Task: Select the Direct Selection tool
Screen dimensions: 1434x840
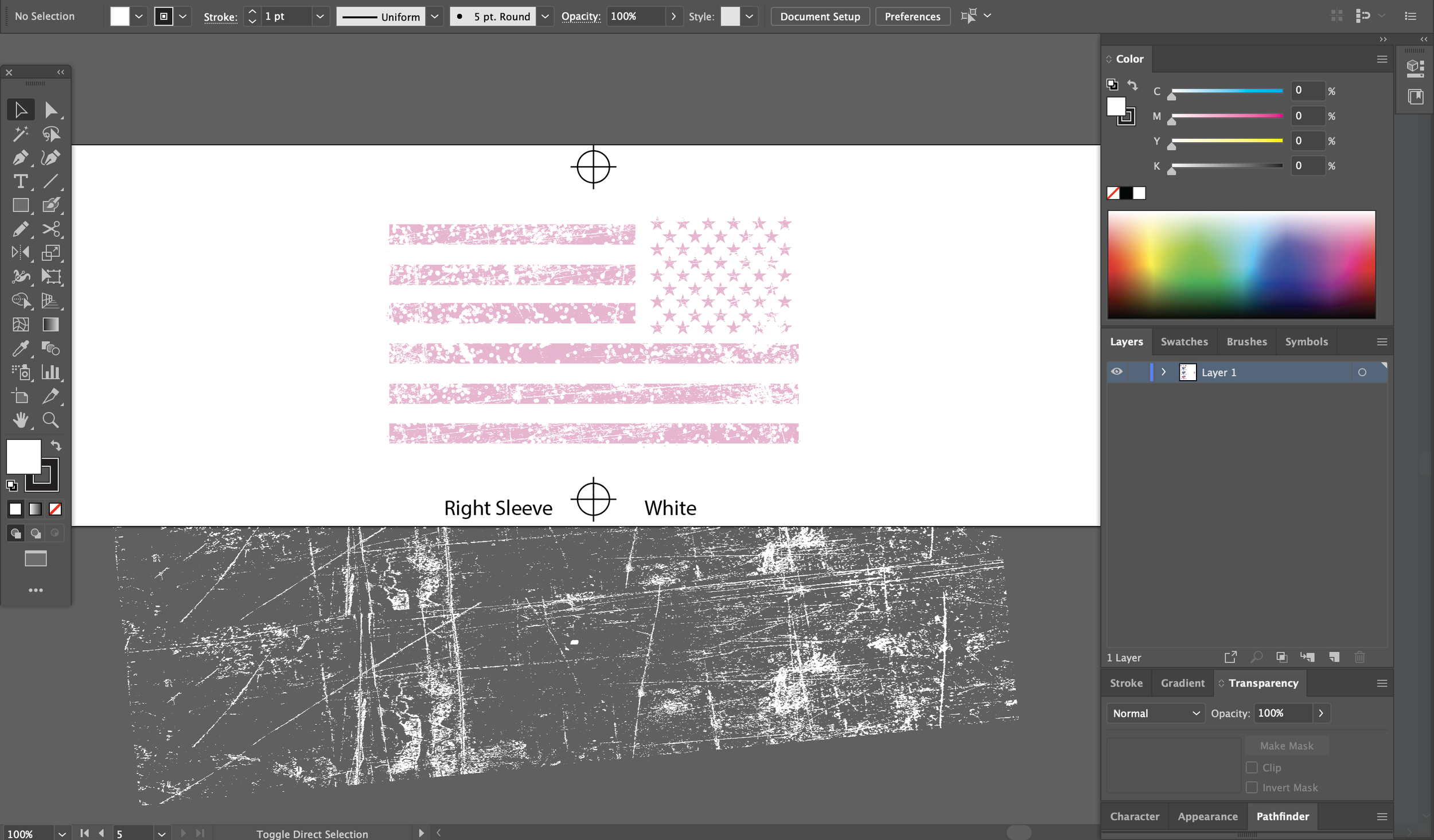Action: click(x=52, y=109)
